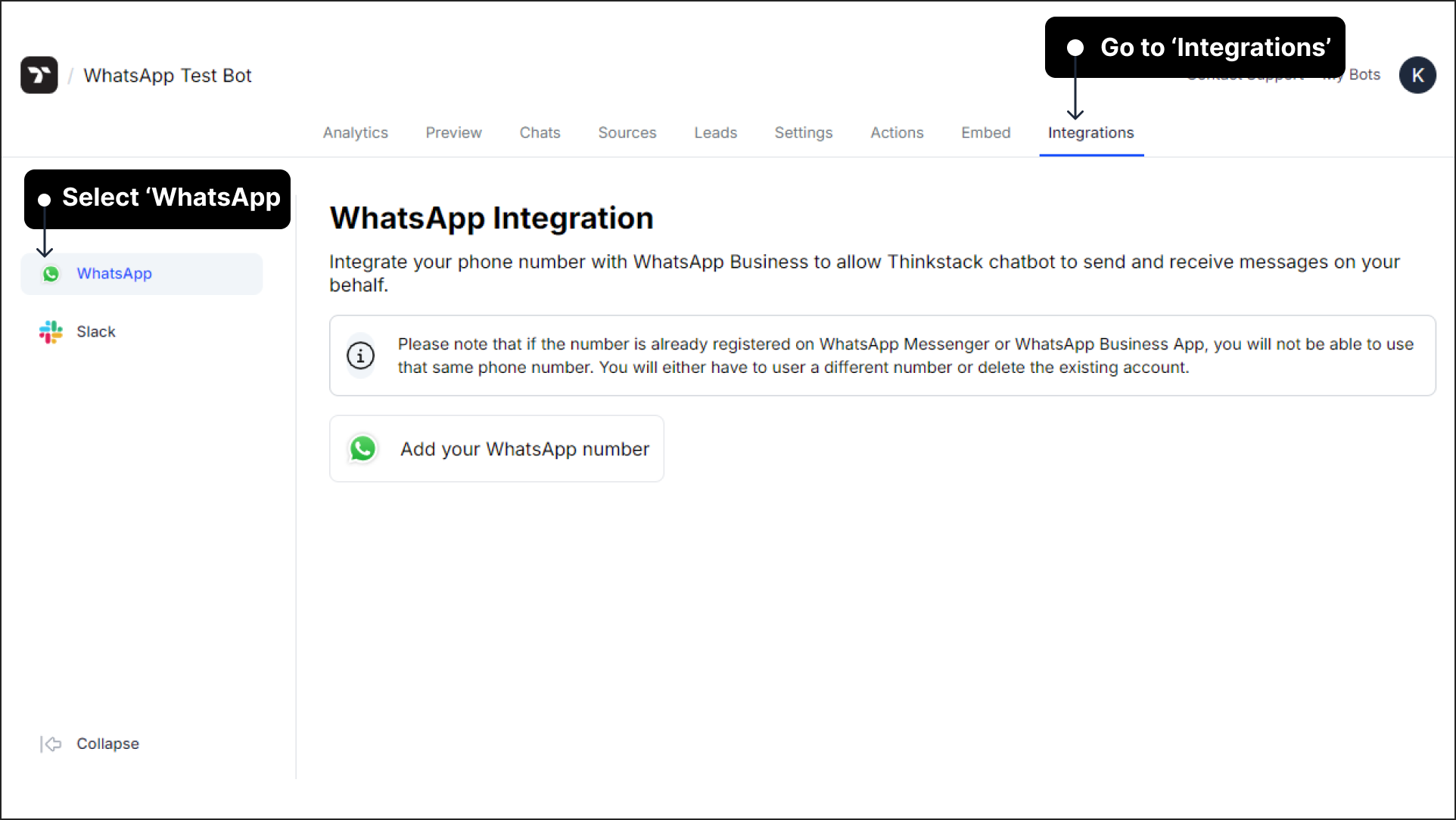Navigate to the Leads tab

tap(715, 132)
